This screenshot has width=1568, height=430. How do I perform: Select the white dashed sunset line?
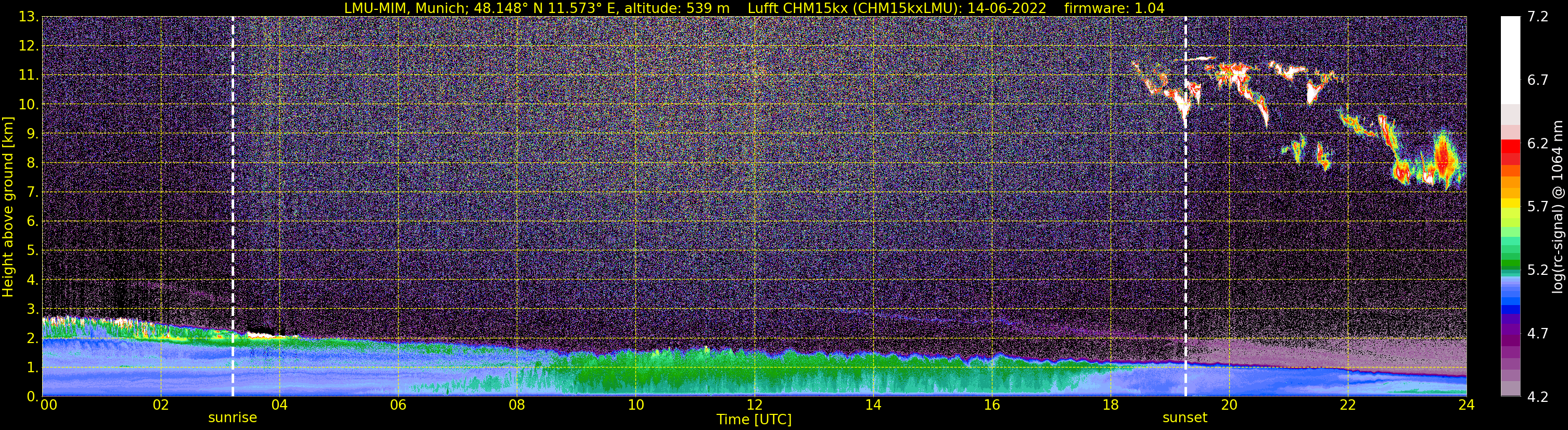[x=1185, y=206]
